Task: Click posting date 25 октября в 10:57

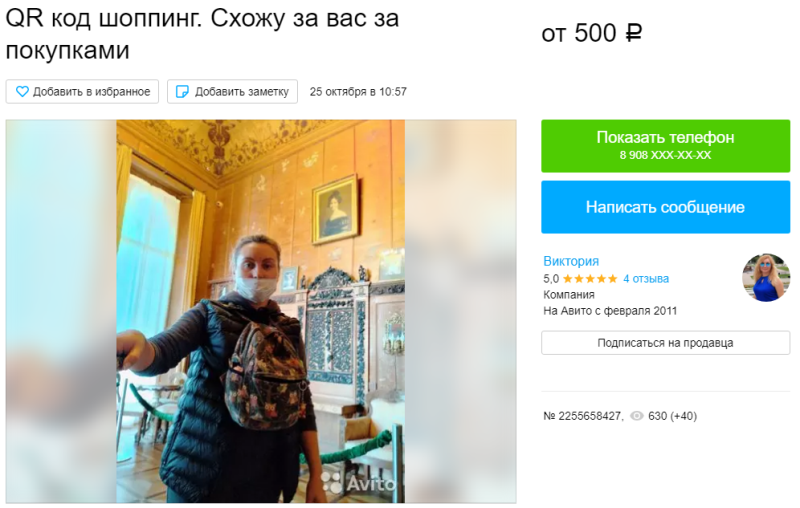Action: (358, 92)
